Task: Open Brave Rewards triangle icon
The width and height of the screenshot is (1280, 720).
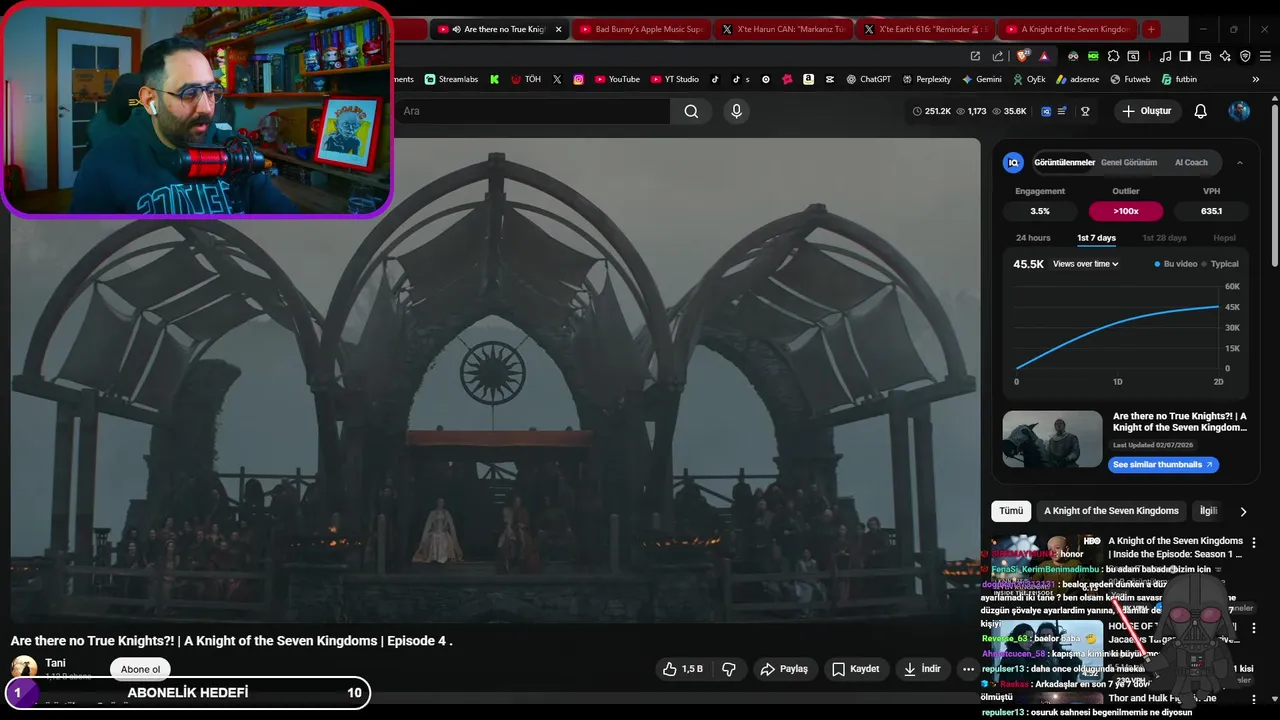Action: (1044, 56)
